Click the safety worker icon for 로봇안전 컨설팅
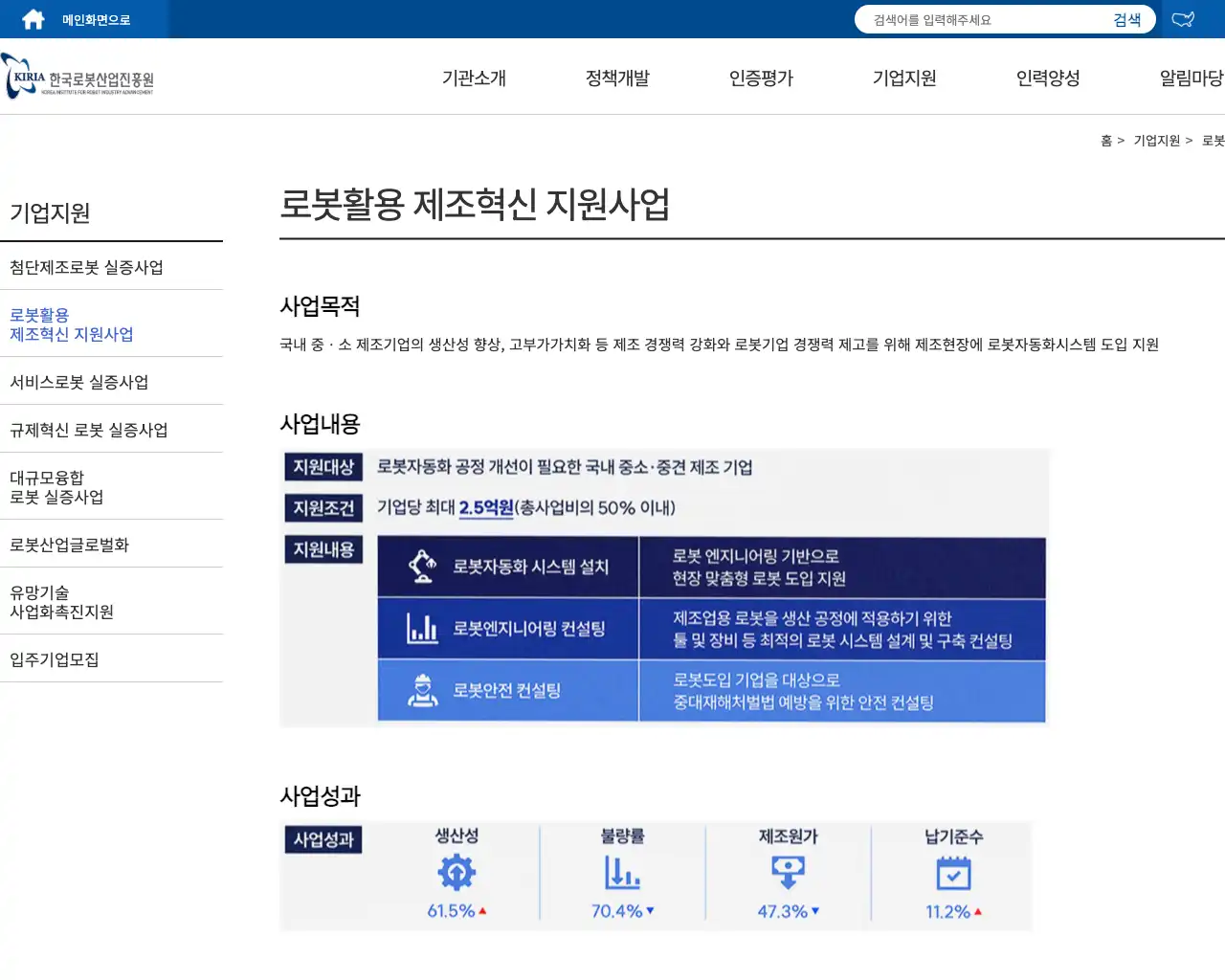The image size is (1225, 980). tap(422, 690)
